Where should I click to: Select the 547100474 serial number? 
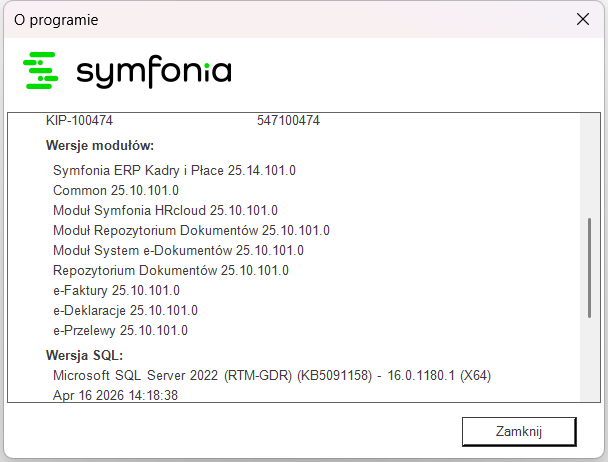pos(288,120)
